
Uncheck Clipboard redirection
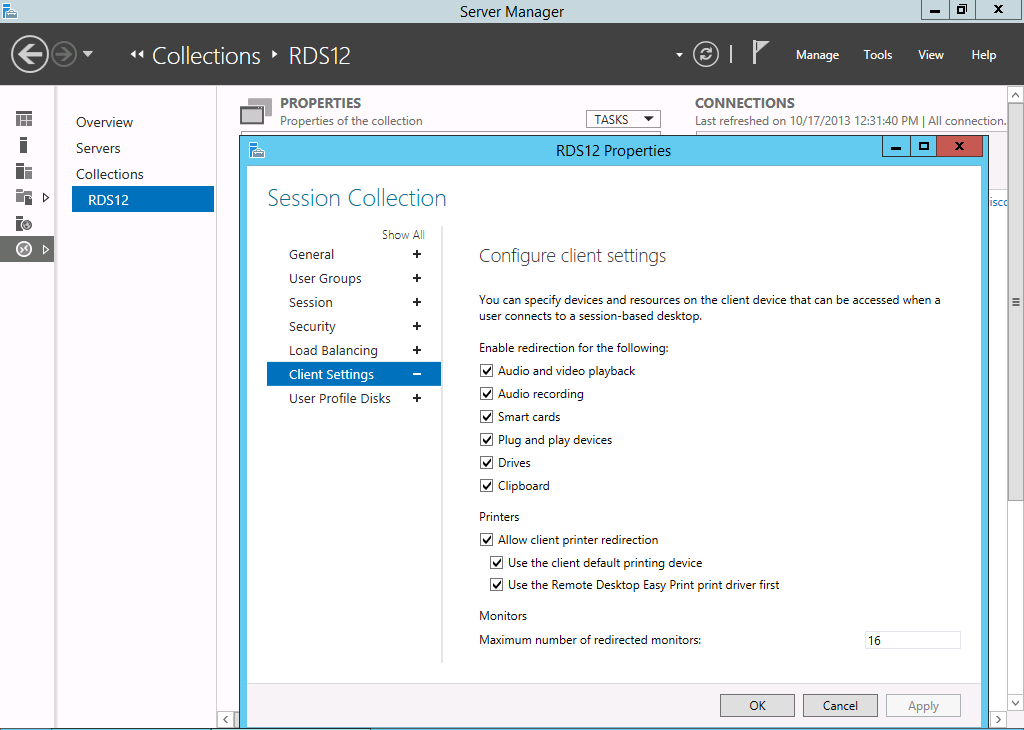click(x=487, y=486)
